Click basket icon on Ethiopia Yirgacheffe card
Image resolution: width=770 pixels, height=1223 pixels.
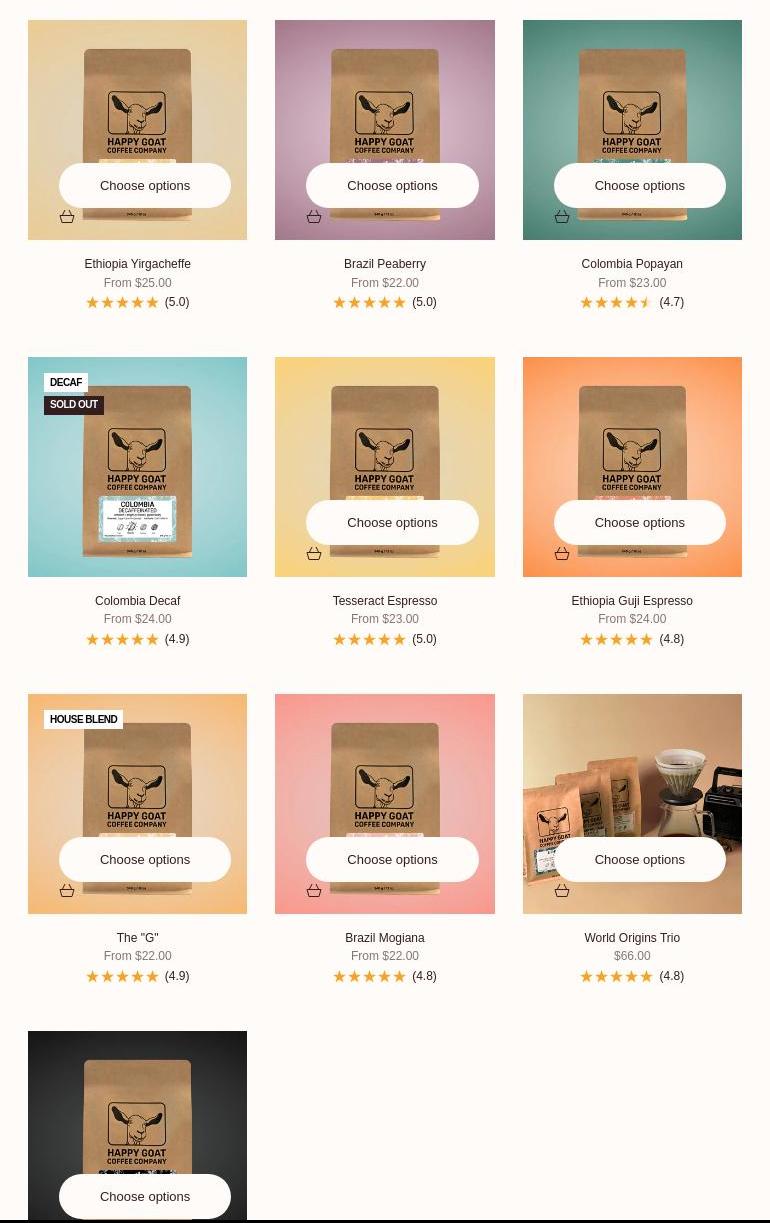(67, 217)
